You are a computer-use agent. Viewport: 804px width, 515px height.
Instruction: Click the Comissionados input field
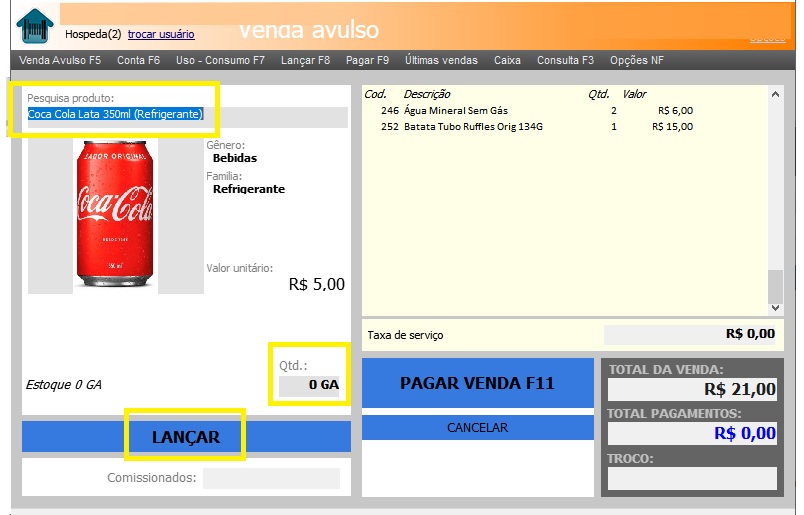point(271,478)
